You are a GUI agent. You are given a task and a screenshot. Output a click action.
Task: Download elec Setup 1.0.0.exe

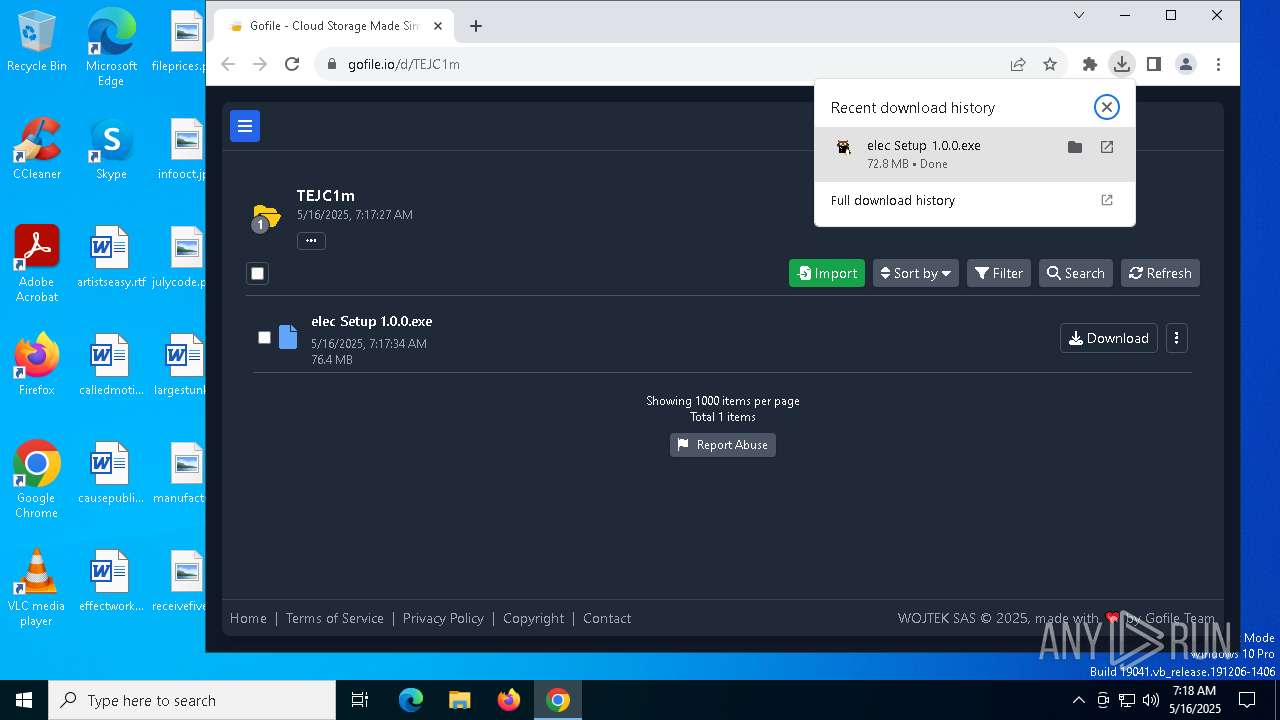pyautogui.click(x=1109, y=338)
